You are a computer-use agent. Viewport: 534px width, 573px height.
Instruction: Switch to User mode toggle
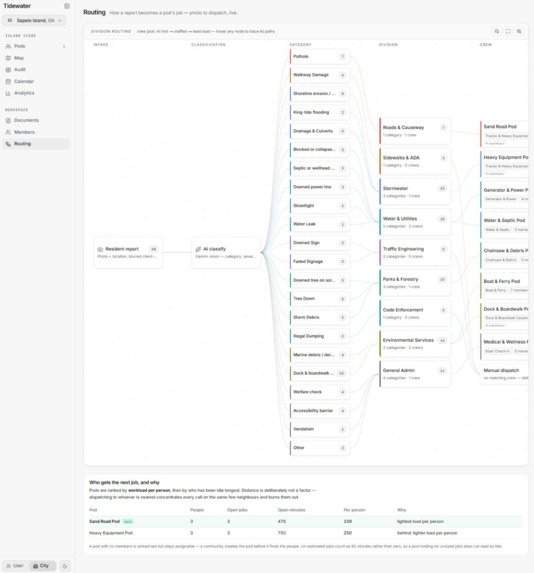tap(15, 566)
